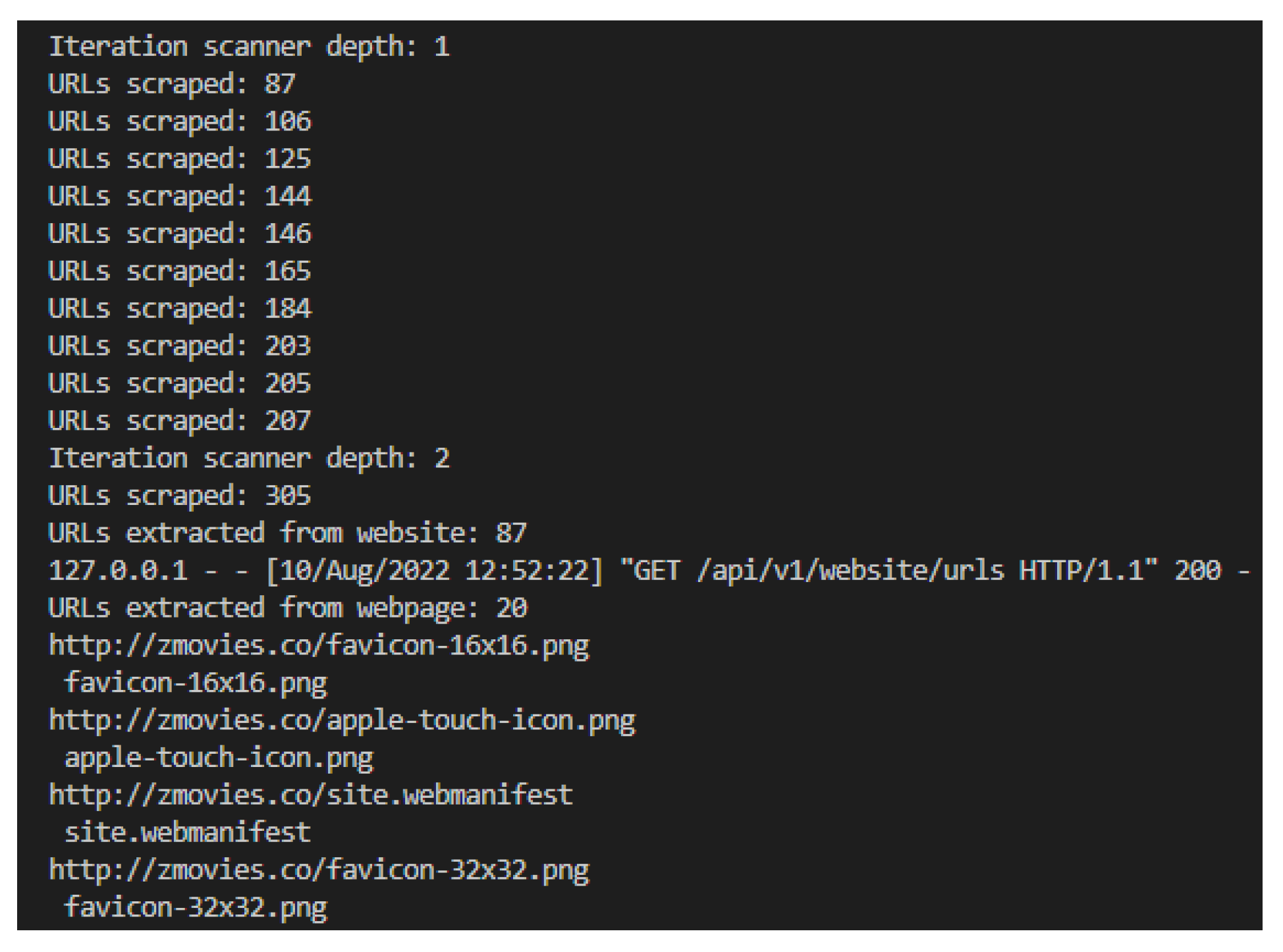
Task: Click the "Iteration scanner depth: 1" line
Action: [249, 47]
